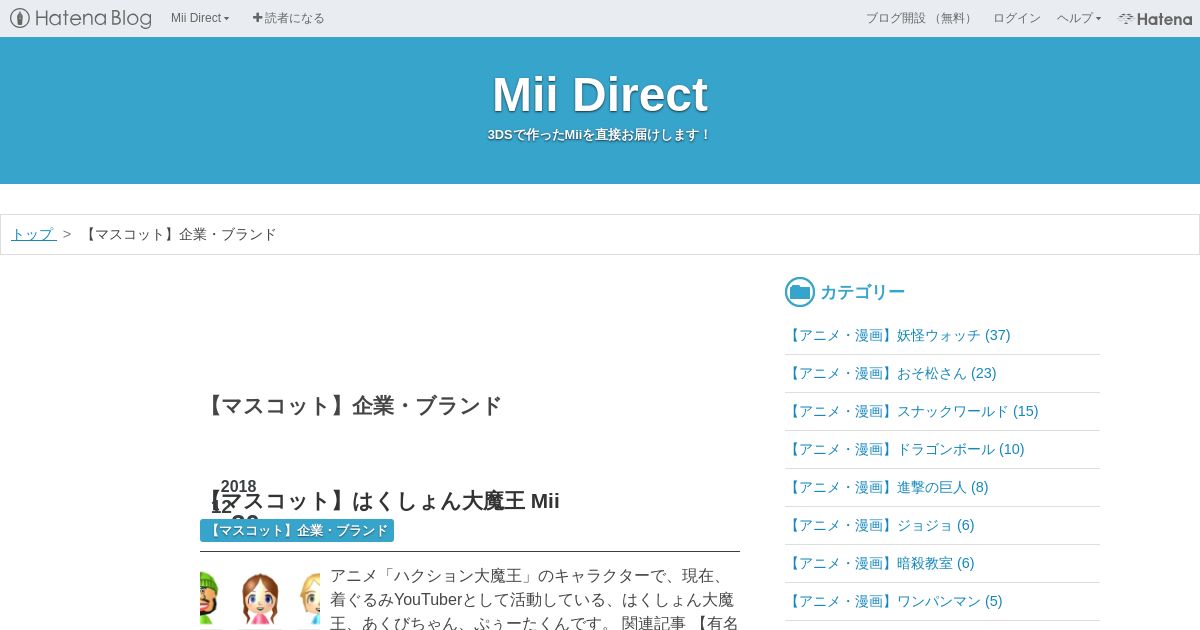Click the 2018 article date

(x=238, y=486)
